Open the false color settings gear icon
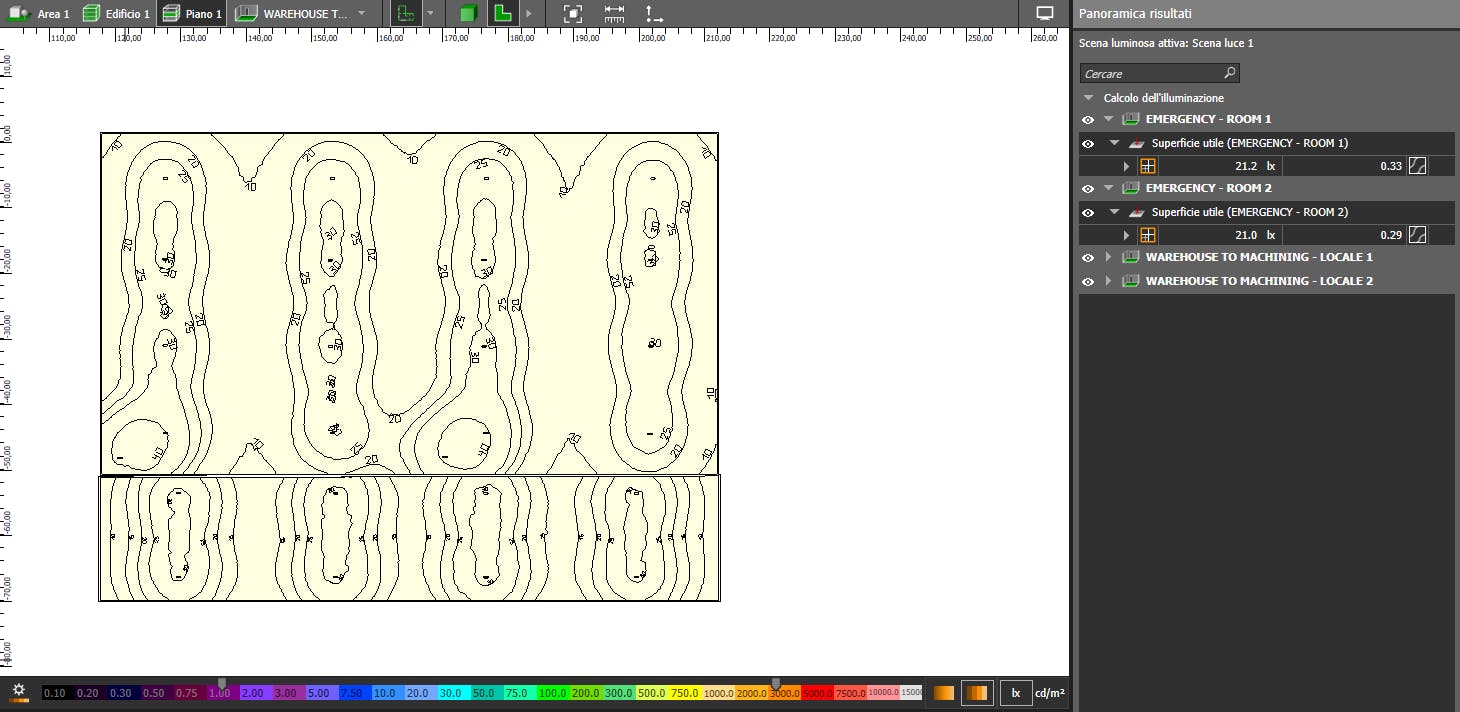The width and height of the screenshot is (1460, 712). click(19, 690)
